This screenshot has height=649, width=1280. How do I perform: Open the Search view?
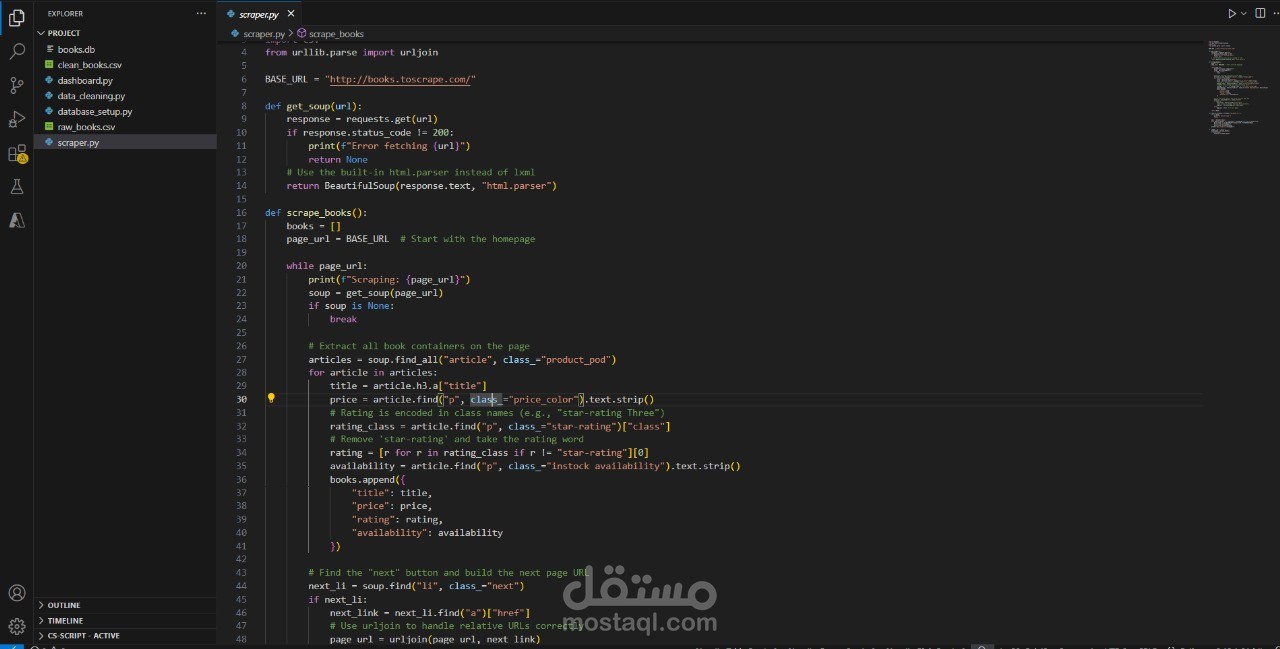[16, 51]
